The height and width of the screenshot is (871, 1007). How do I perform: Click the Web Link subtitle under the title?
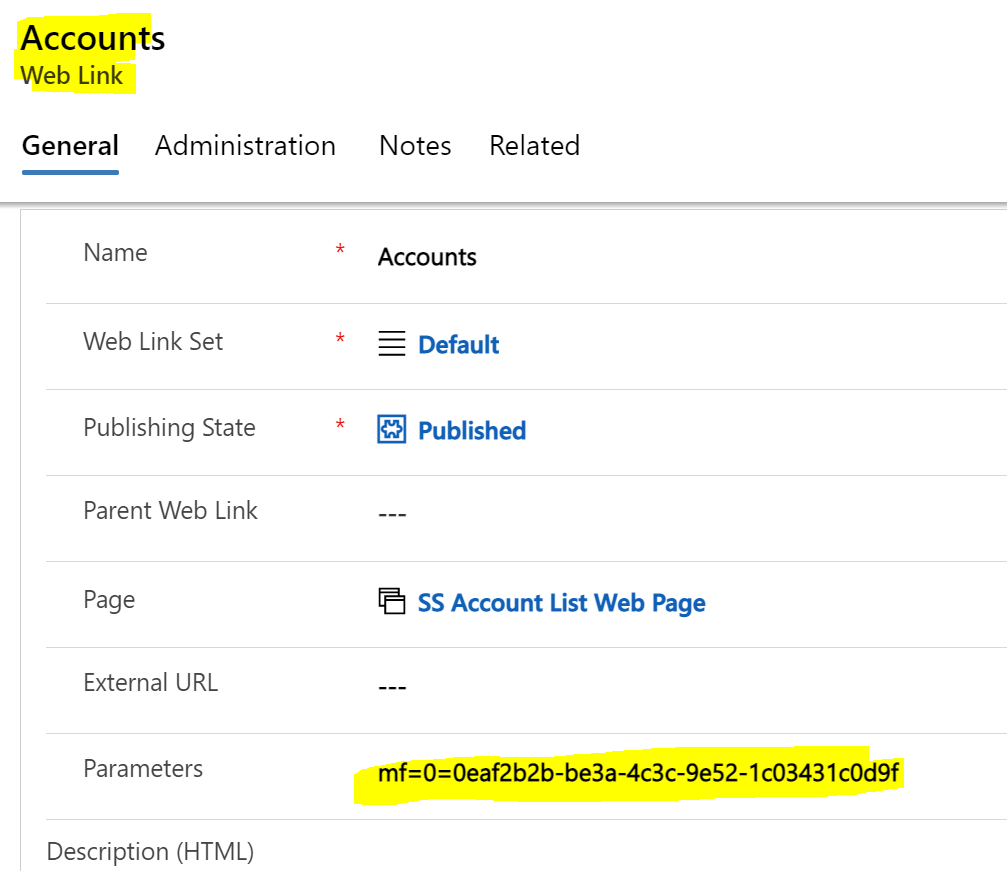click(x=72, y=76)
